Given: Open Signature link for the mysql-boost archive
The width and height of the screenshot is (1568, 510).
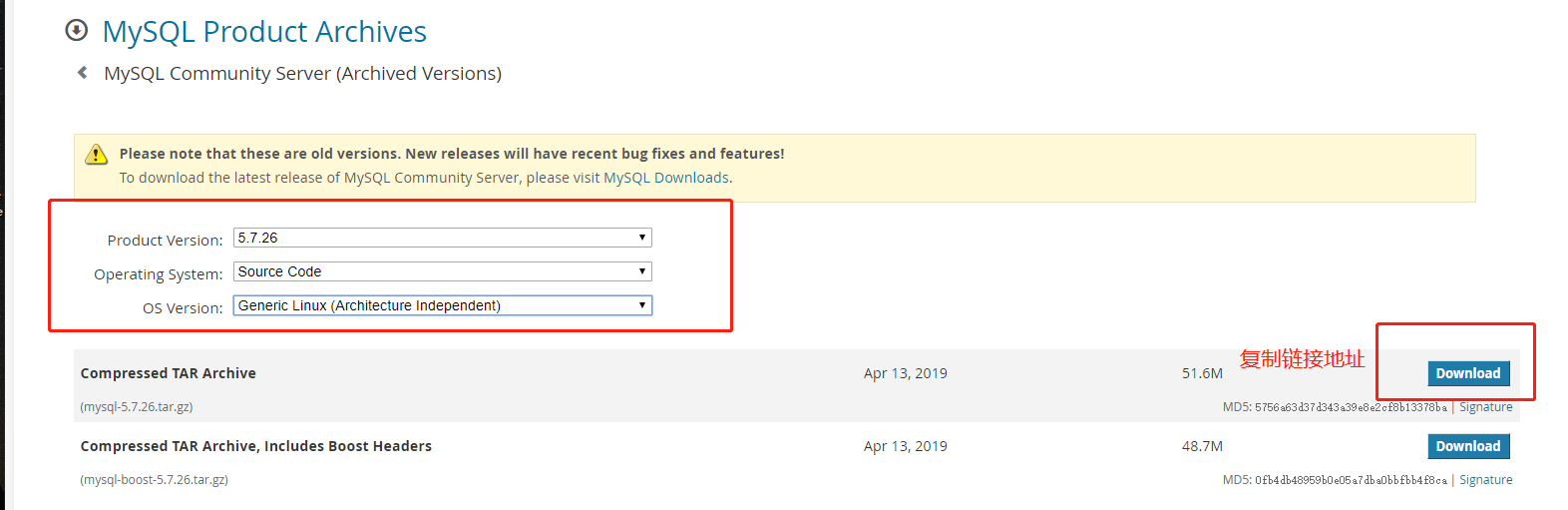Looking at the screenshot, I should click(1485, 480).
